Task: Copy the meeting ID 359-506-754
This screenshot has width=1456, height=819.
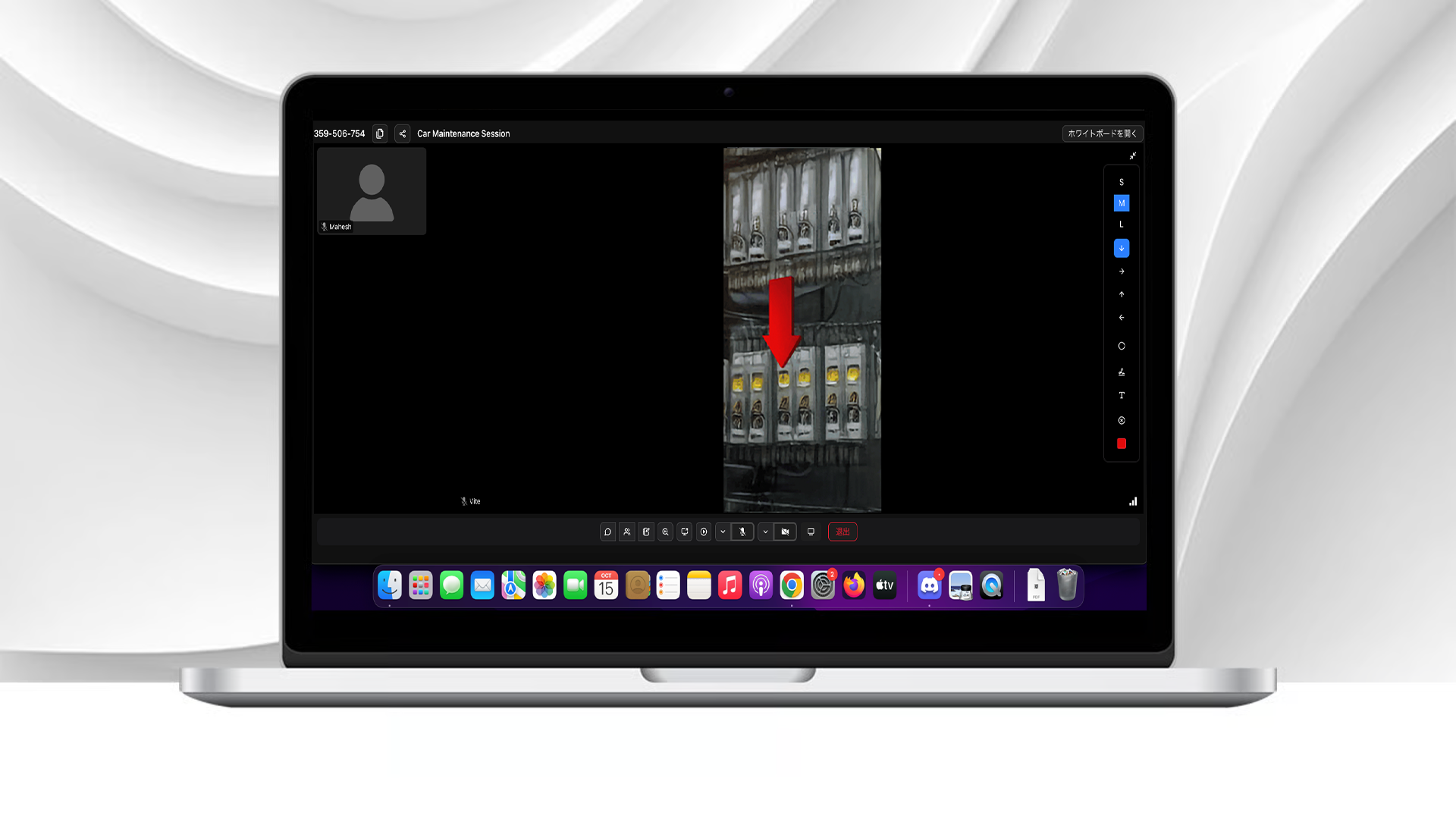Action: [380, 133]
